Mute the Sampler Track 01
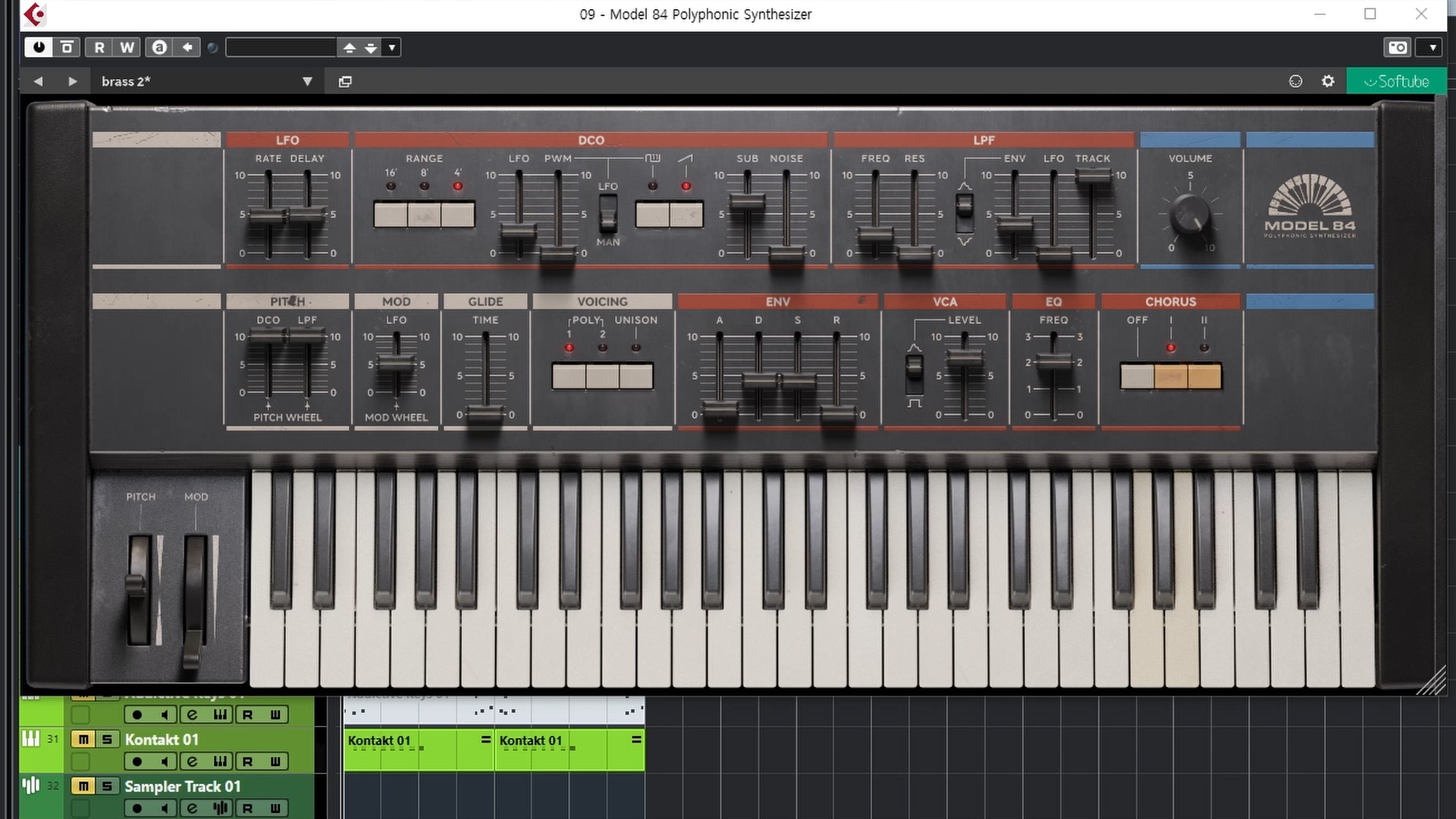 tap(83, 786)
